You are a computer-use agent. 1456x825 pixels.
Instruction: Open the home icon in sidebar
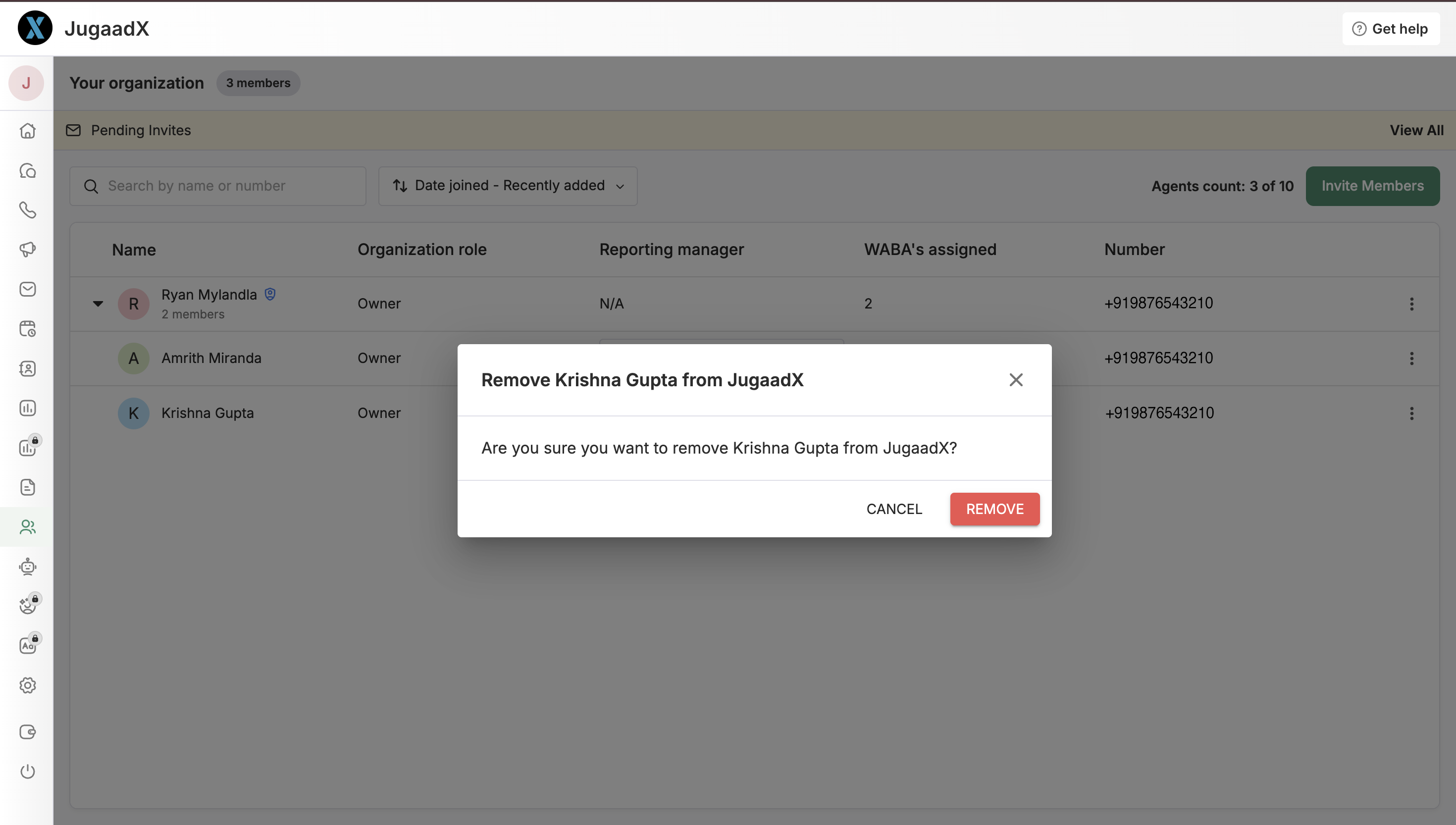pyautogui.click(x=27, y=131)
